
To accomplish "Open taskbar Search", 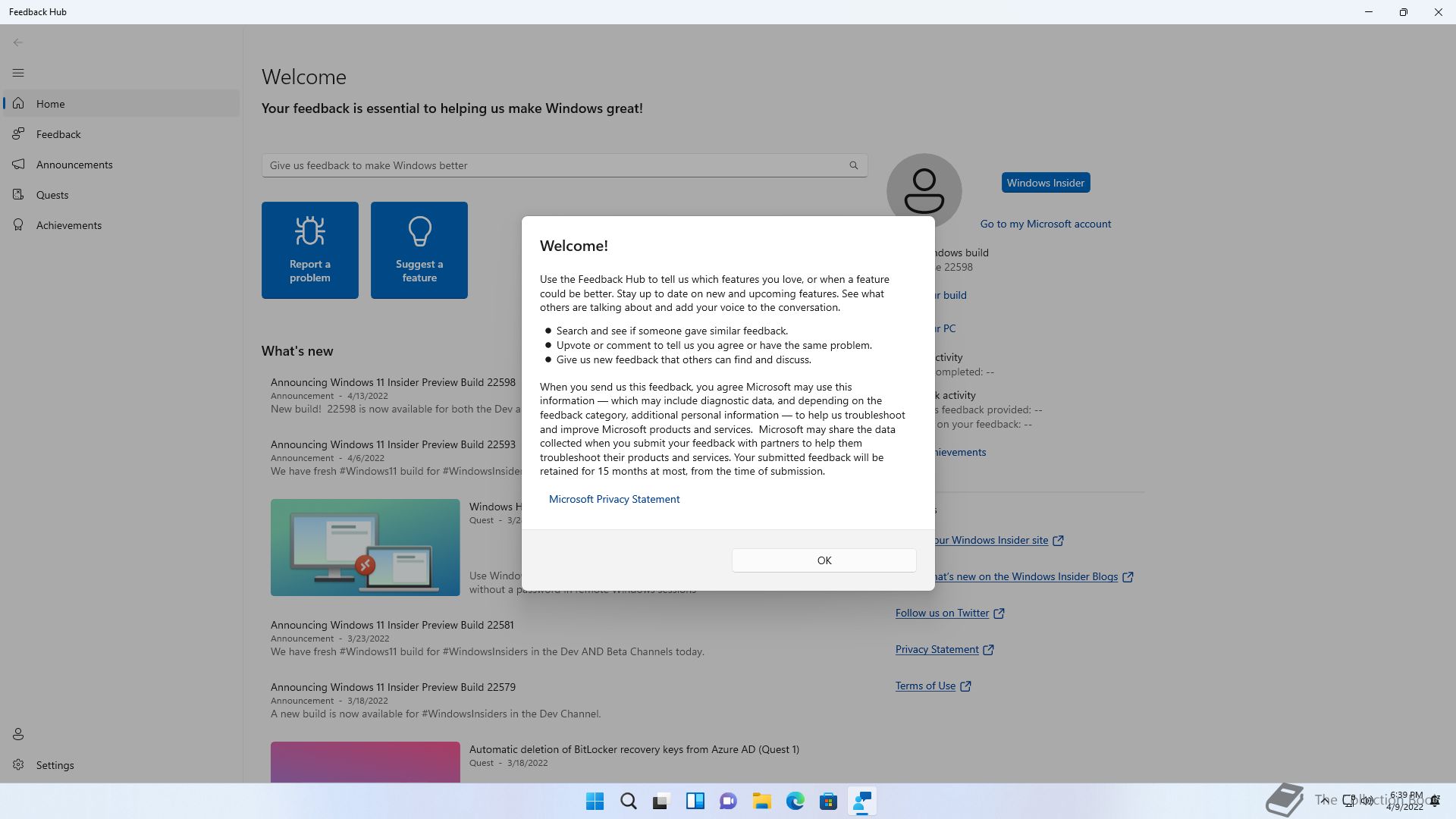I will 629,801.
